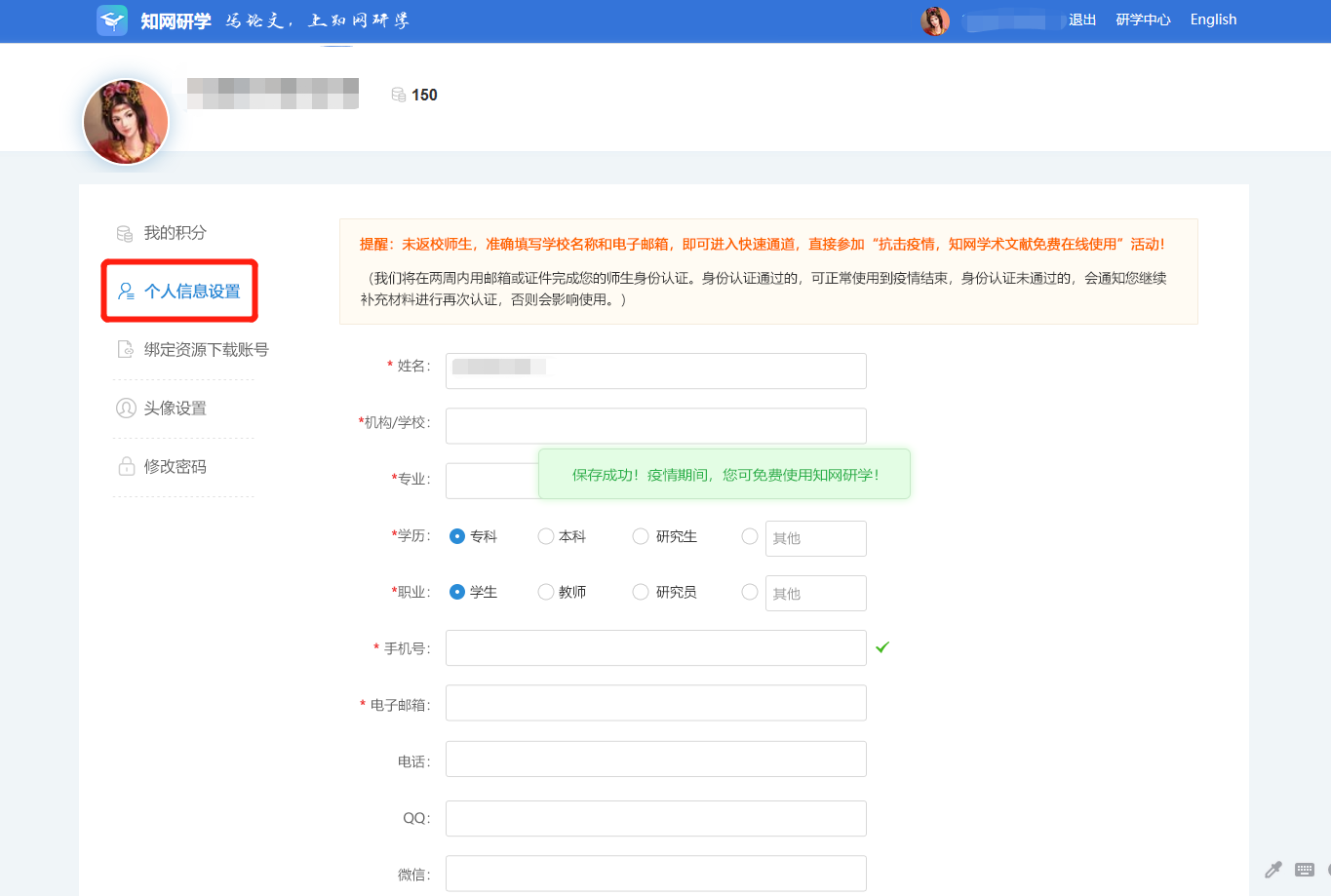Click the eyedropper icon at bottom right
The image size is (1331, 896).
pyautogui.click(x=1273, y=870)
